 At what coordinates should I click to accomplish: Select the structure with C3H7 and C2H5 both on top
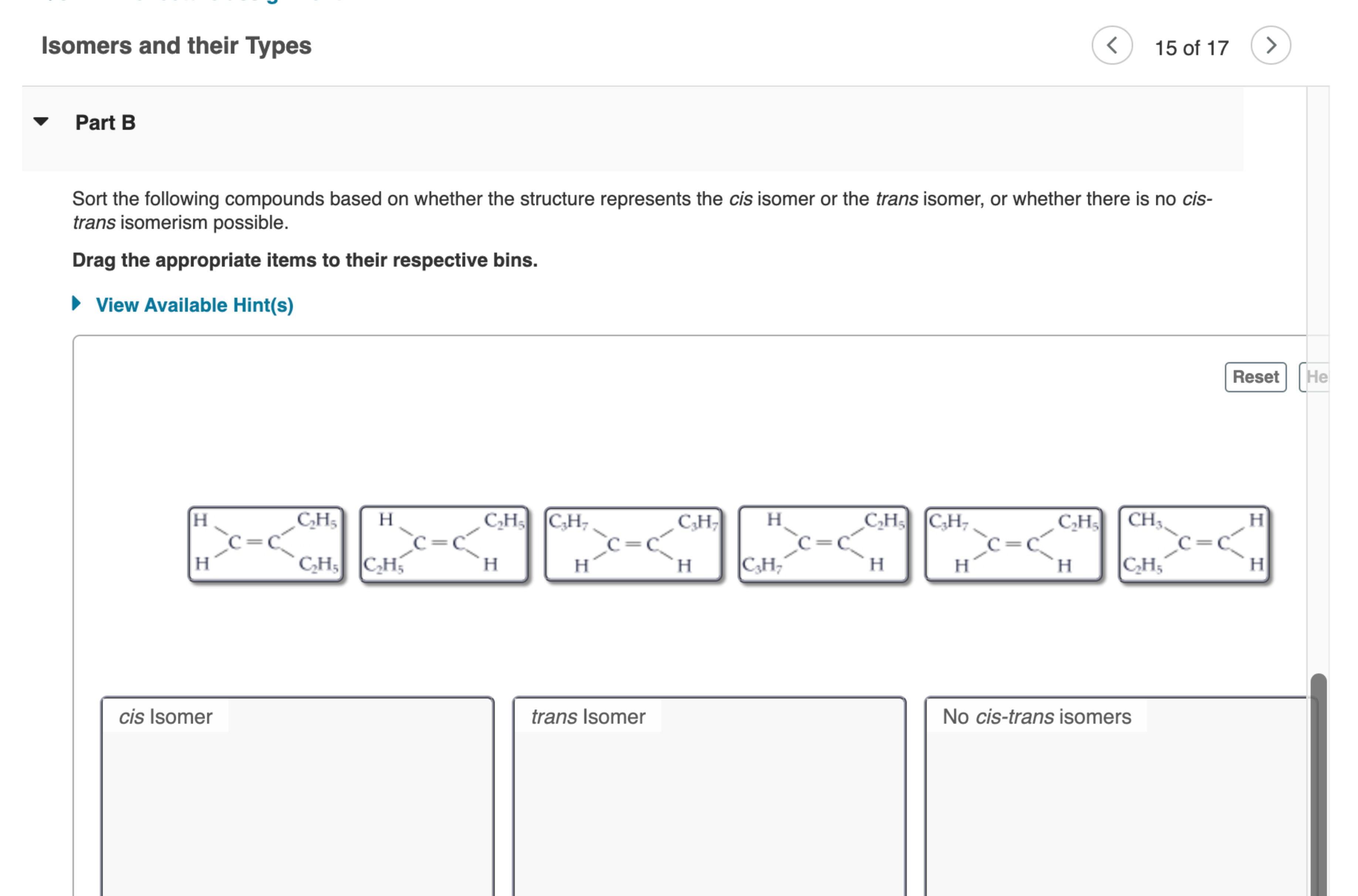pyautogui.click(x=1014, y=543)
